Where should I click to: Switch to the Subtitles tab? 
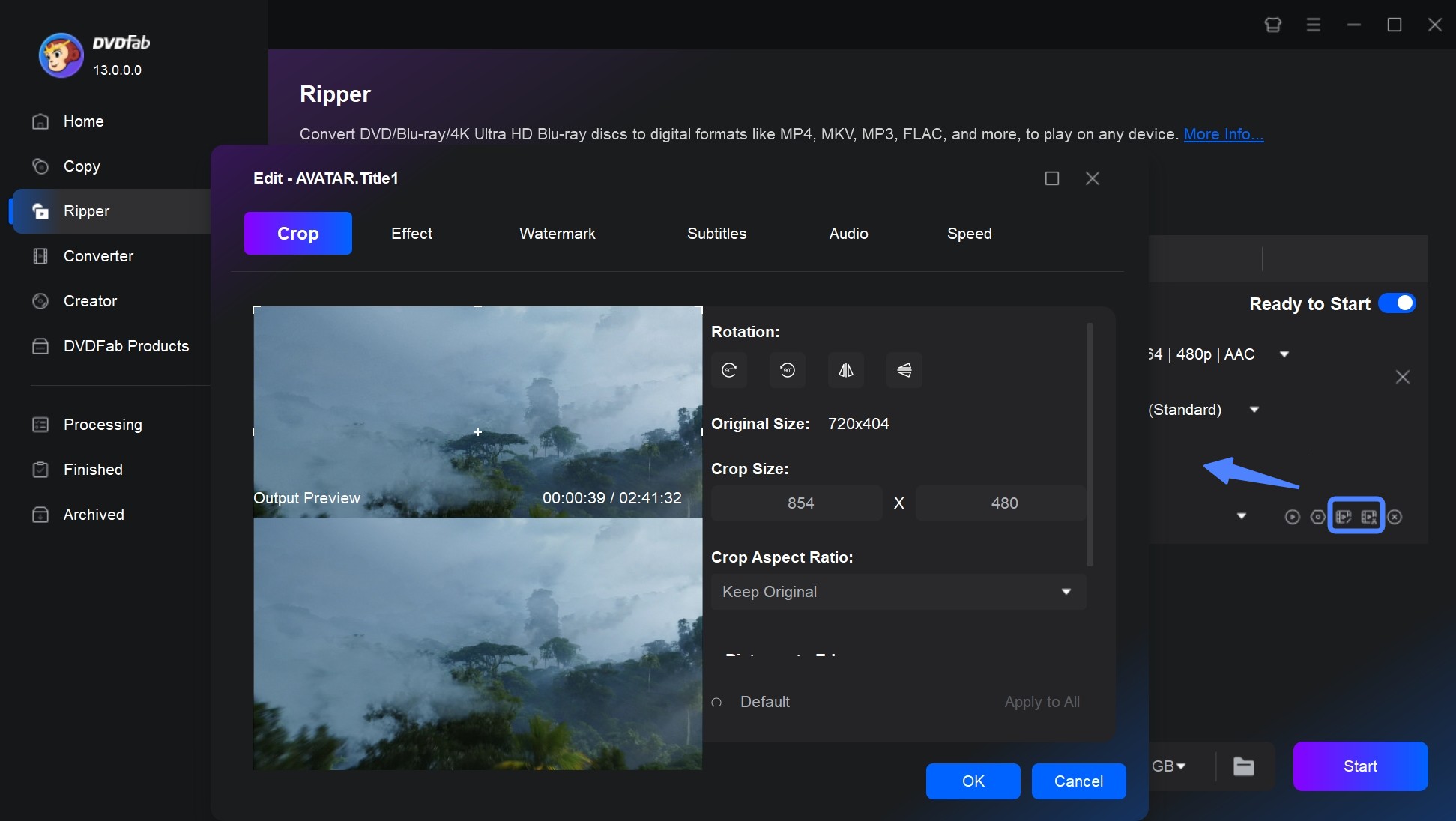(x=716, y=232)
